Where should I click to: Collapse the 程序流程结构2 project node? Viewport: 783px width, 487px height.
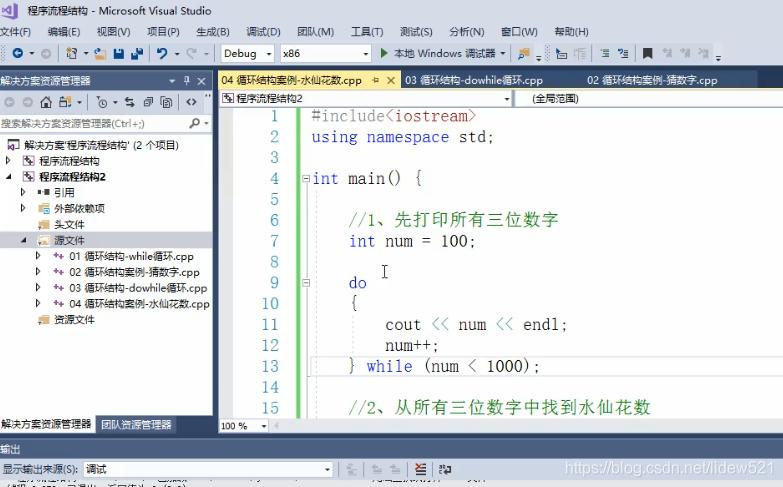point(8,176)
